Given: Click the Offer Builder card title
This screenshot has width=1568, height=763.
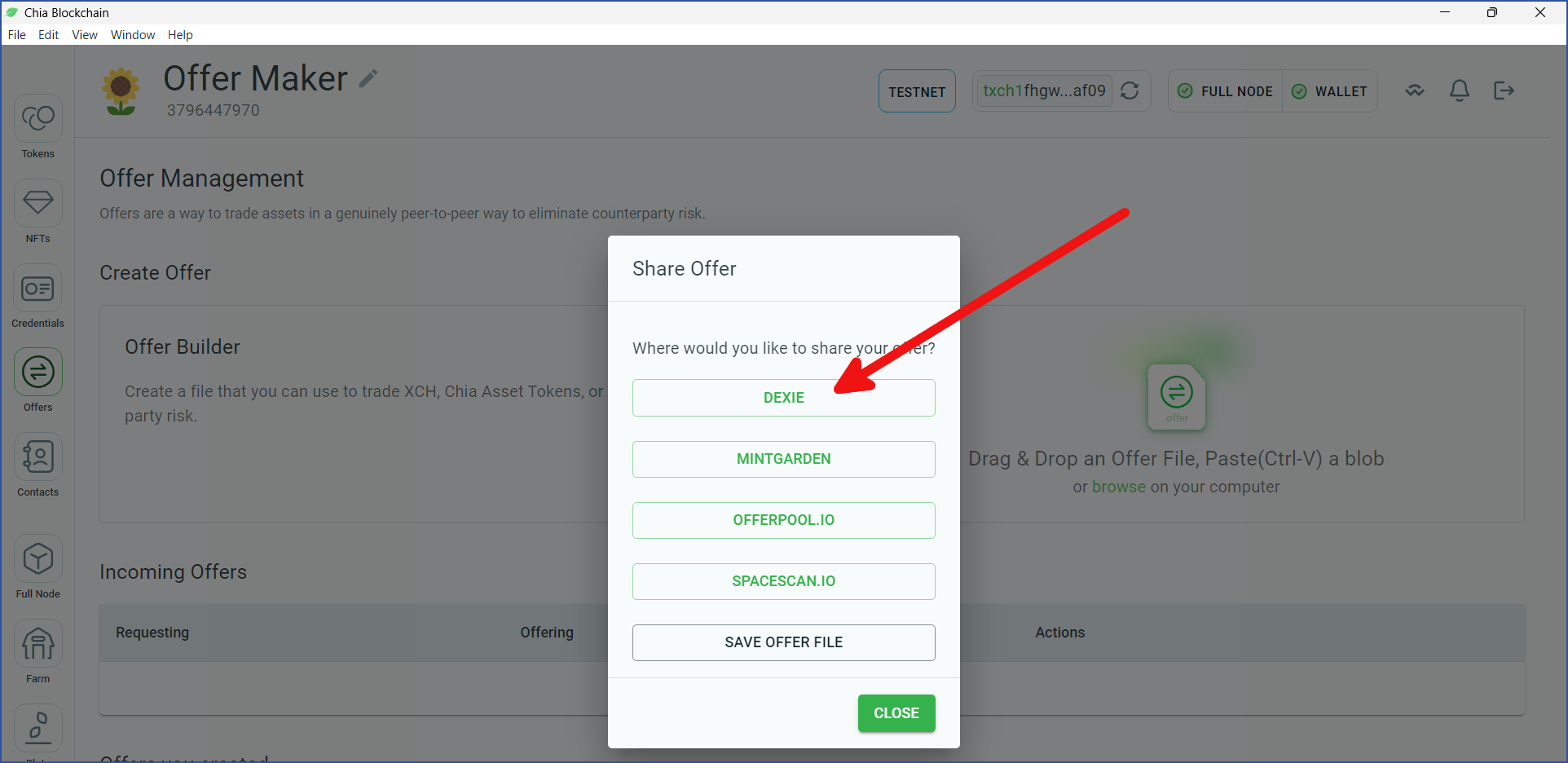Looking at the screenshot, I should pos(183,347).
